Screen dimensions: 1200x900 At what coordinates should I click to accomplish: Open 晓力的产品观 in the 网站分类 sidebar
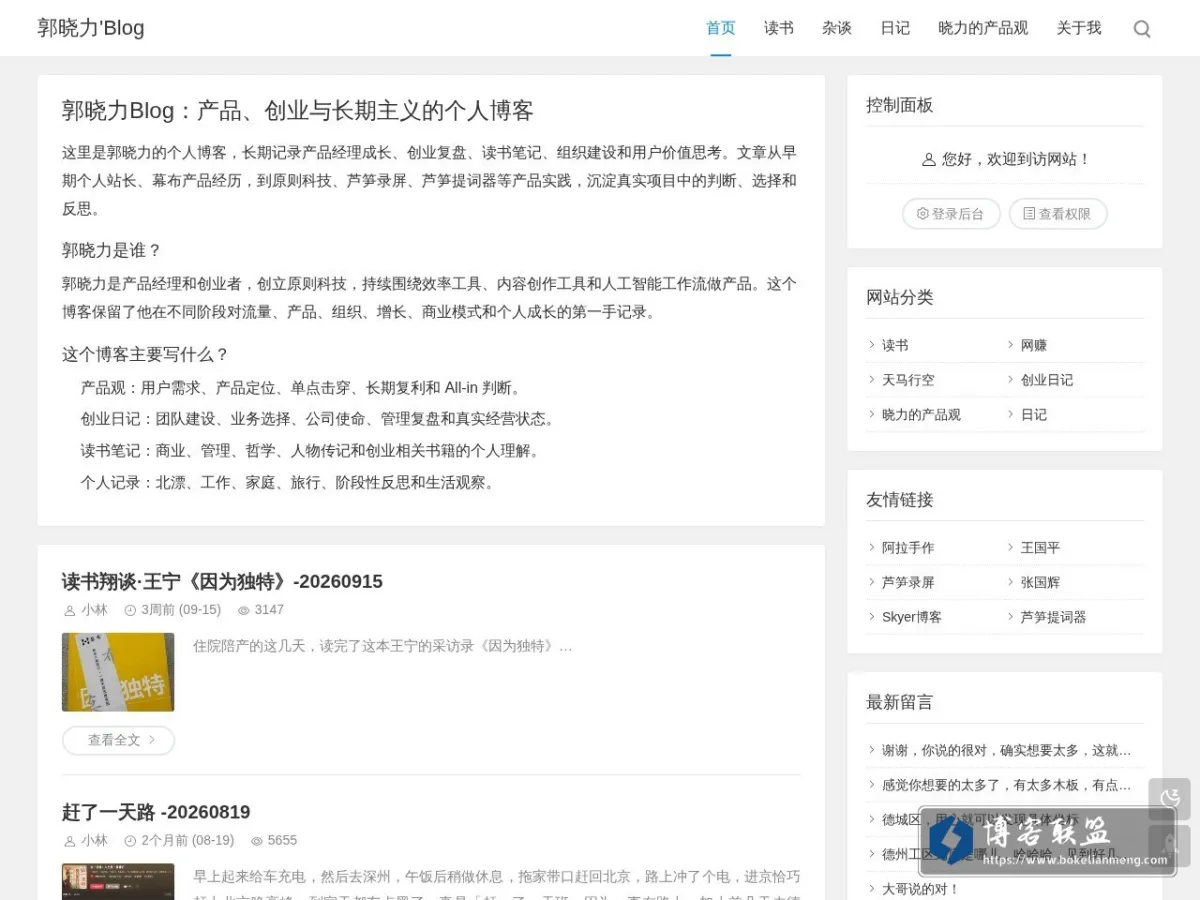coord(921,415)
